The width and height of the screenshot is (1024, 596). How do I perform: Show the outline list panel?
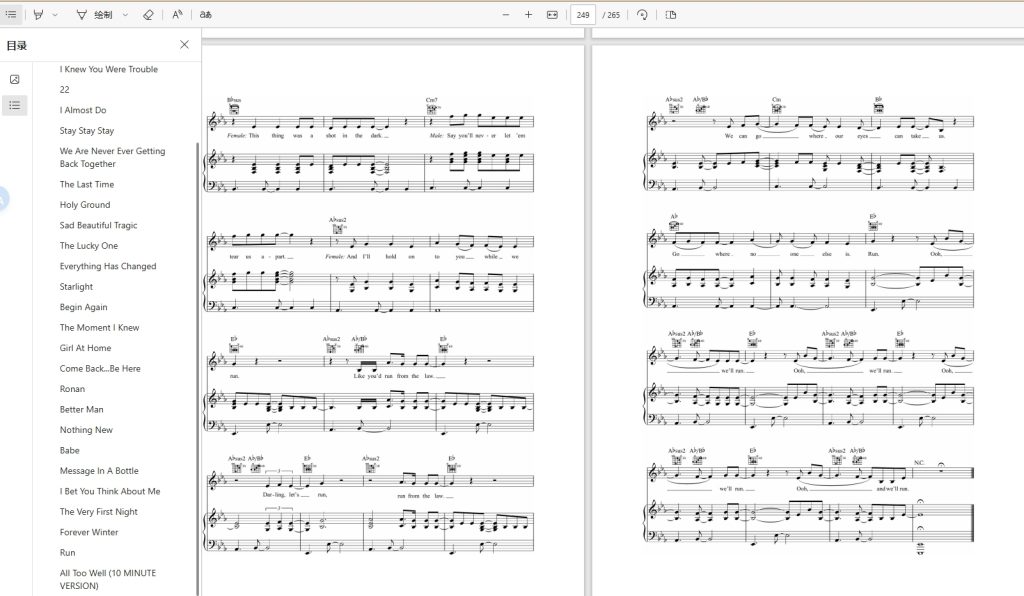tap(14, 105)
